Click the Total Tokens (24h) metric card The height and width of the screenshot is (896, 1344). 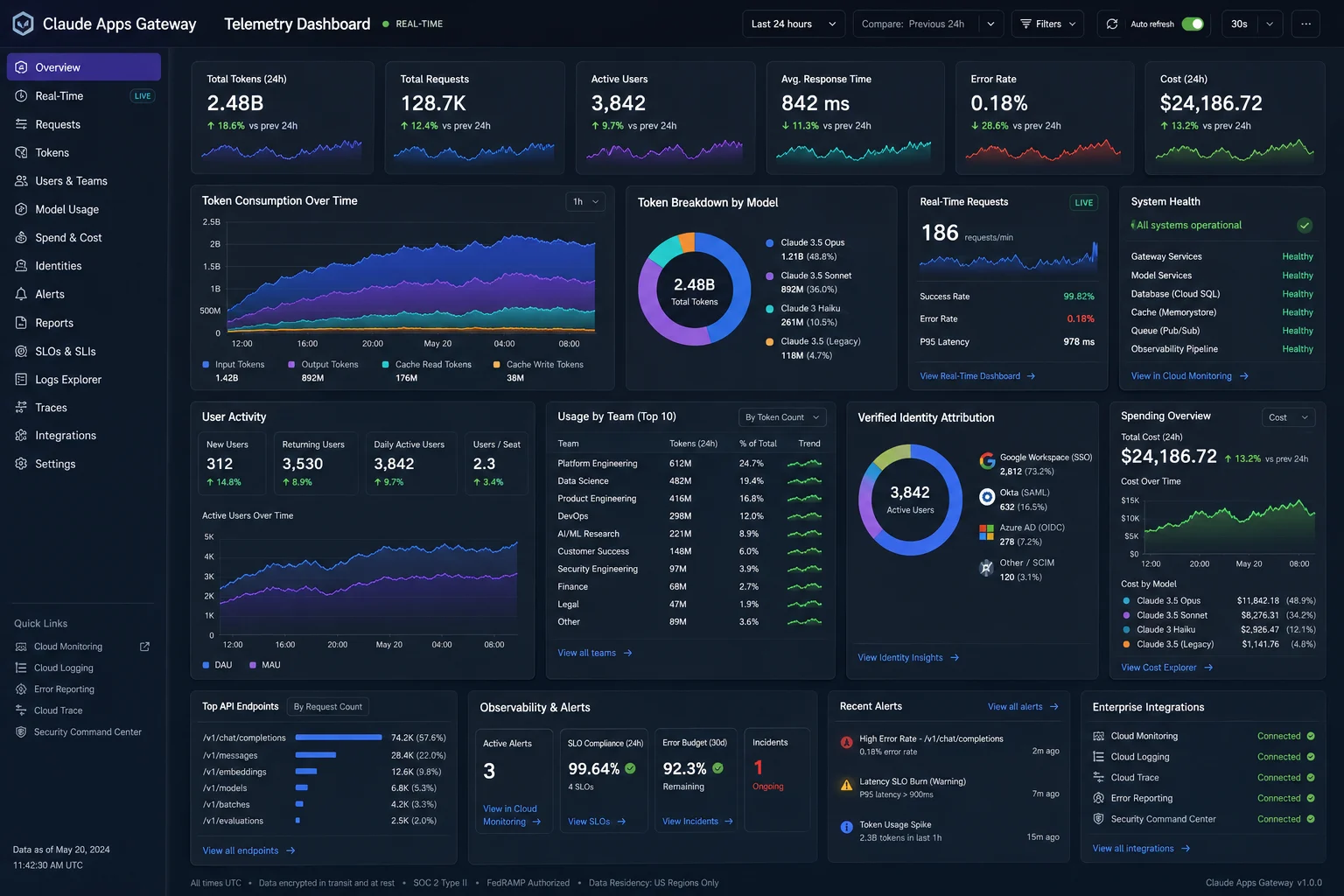(x=282, y=118)
